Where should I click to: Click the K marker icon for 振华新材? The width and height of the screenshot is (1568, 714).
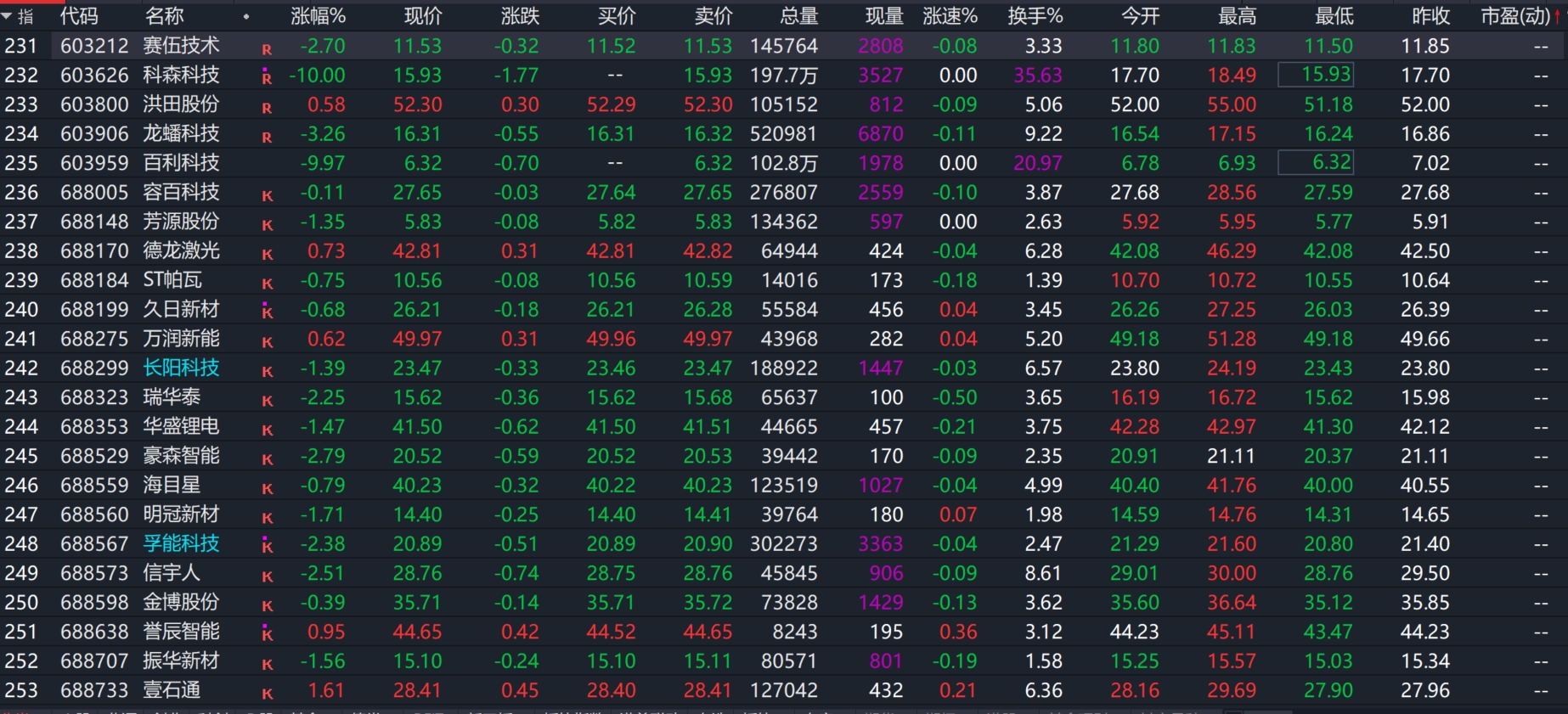click(x=267, y=664)
